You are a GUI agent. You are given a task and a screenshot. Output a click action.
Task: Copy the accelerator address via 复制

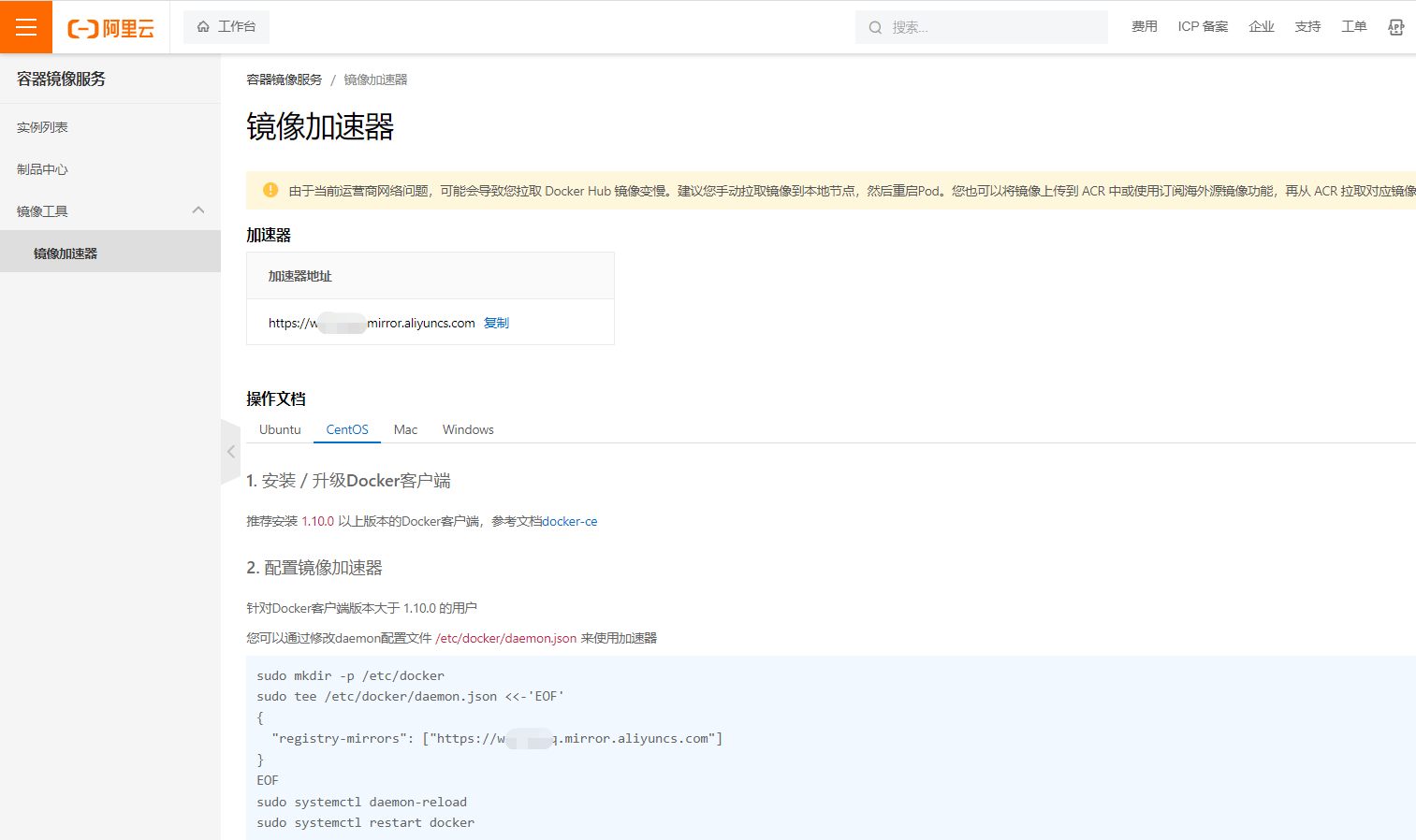496,323
